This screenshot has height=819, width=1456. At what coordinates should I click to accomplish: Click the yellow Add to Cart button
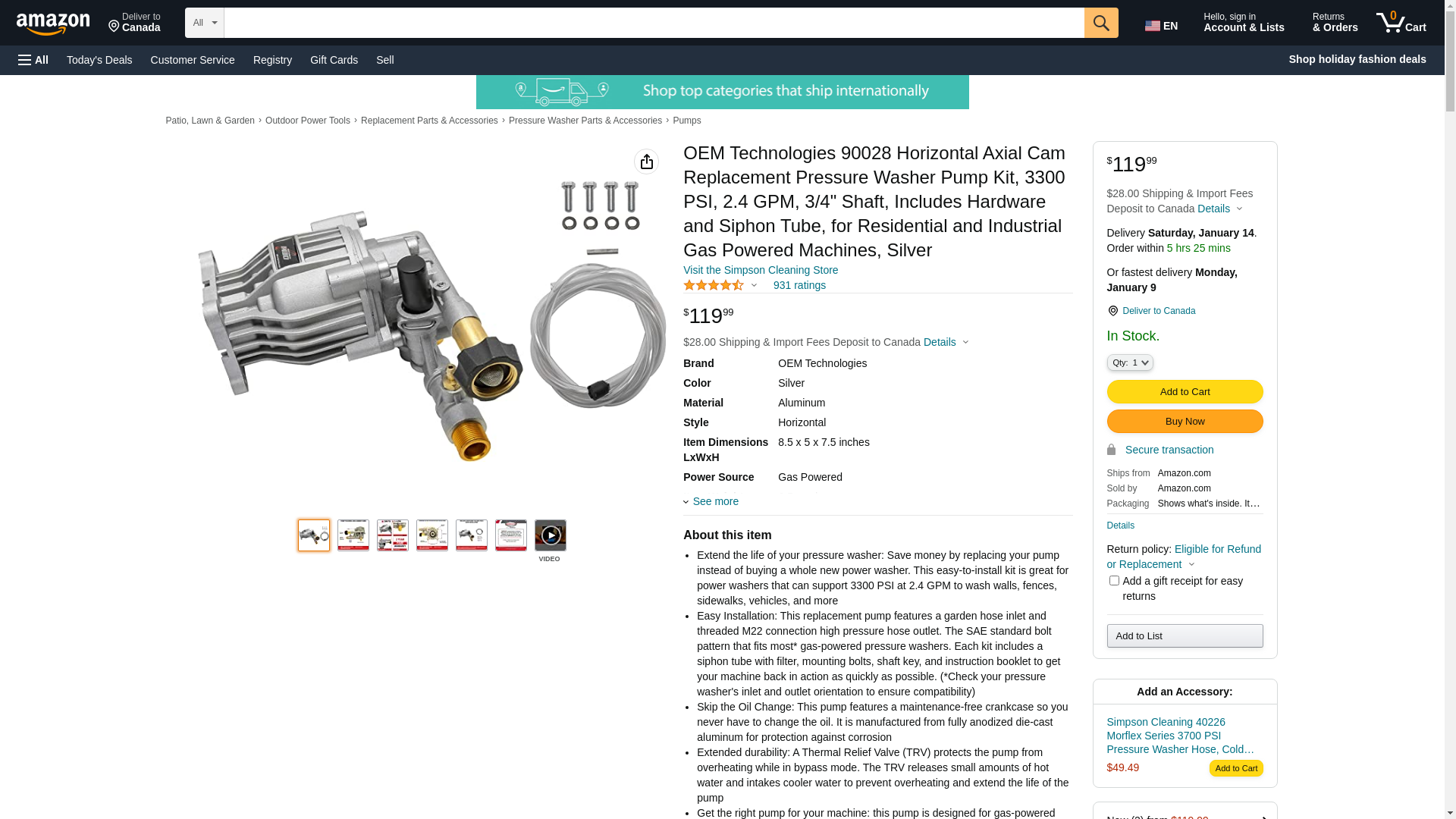tap(1185, 392)
